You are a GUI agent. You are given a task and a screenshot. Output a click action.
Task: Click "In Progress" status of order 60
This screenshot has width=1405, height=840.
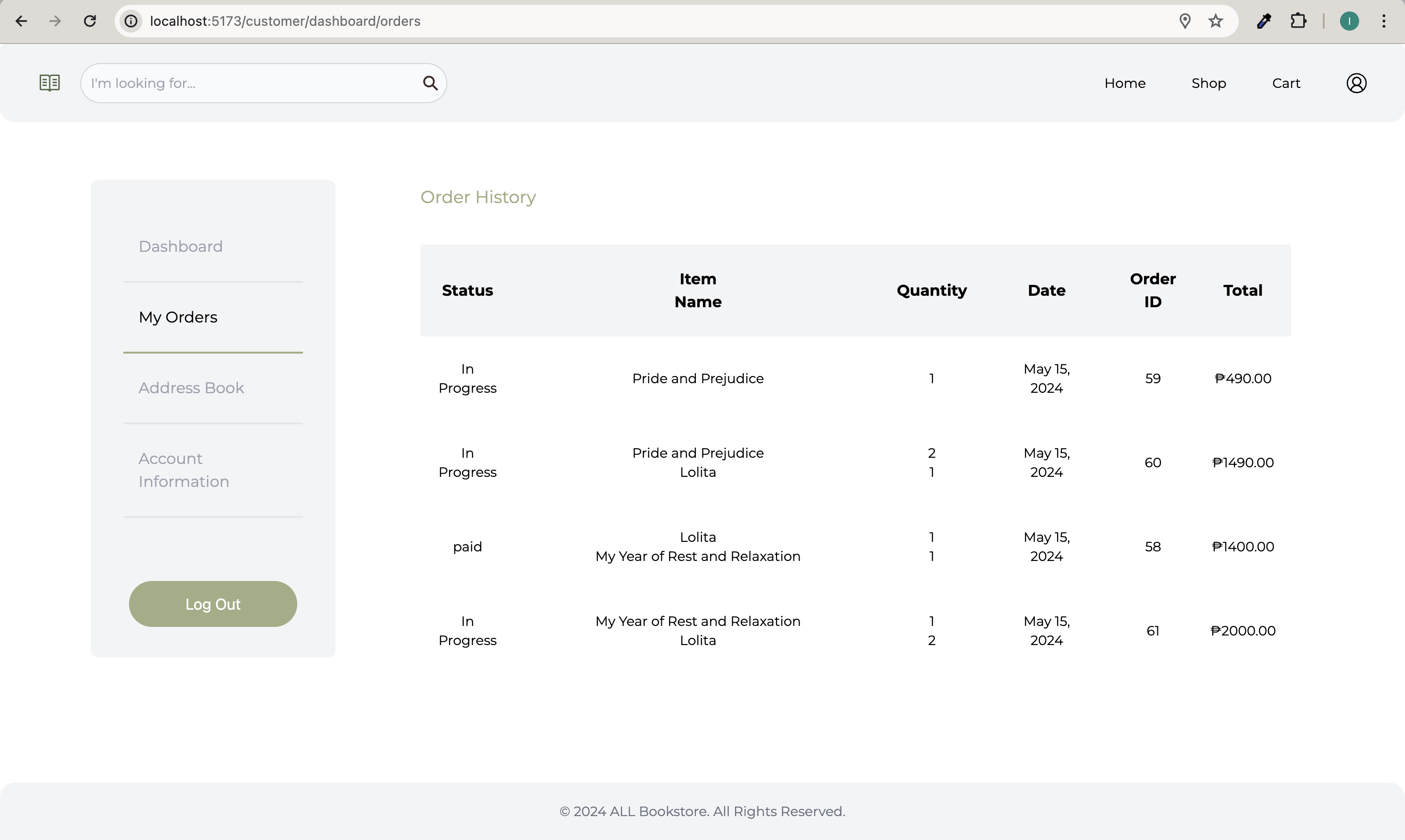click(x=467, y=463)
